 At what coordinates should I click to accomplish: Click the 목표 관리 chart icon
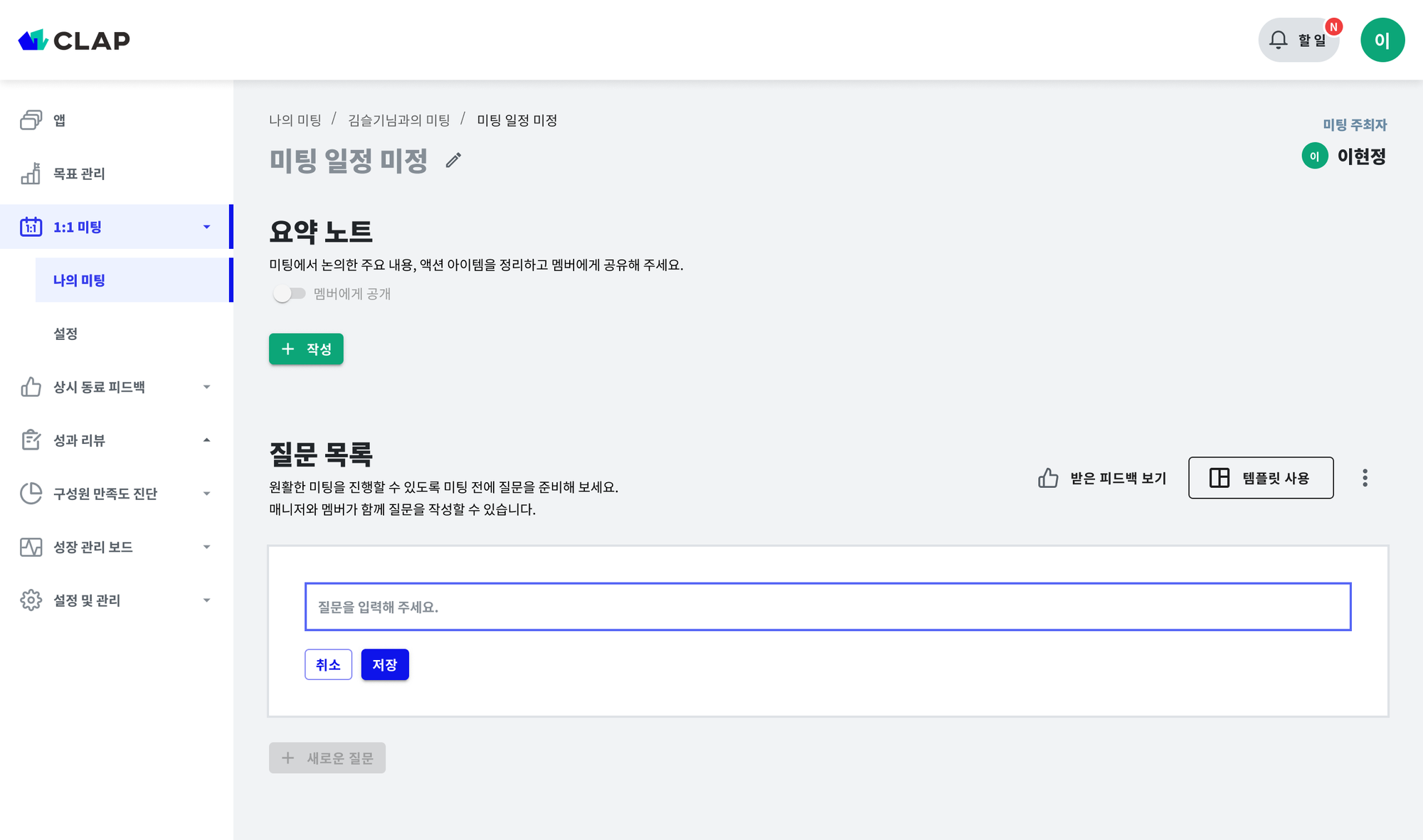click(31, 174)
